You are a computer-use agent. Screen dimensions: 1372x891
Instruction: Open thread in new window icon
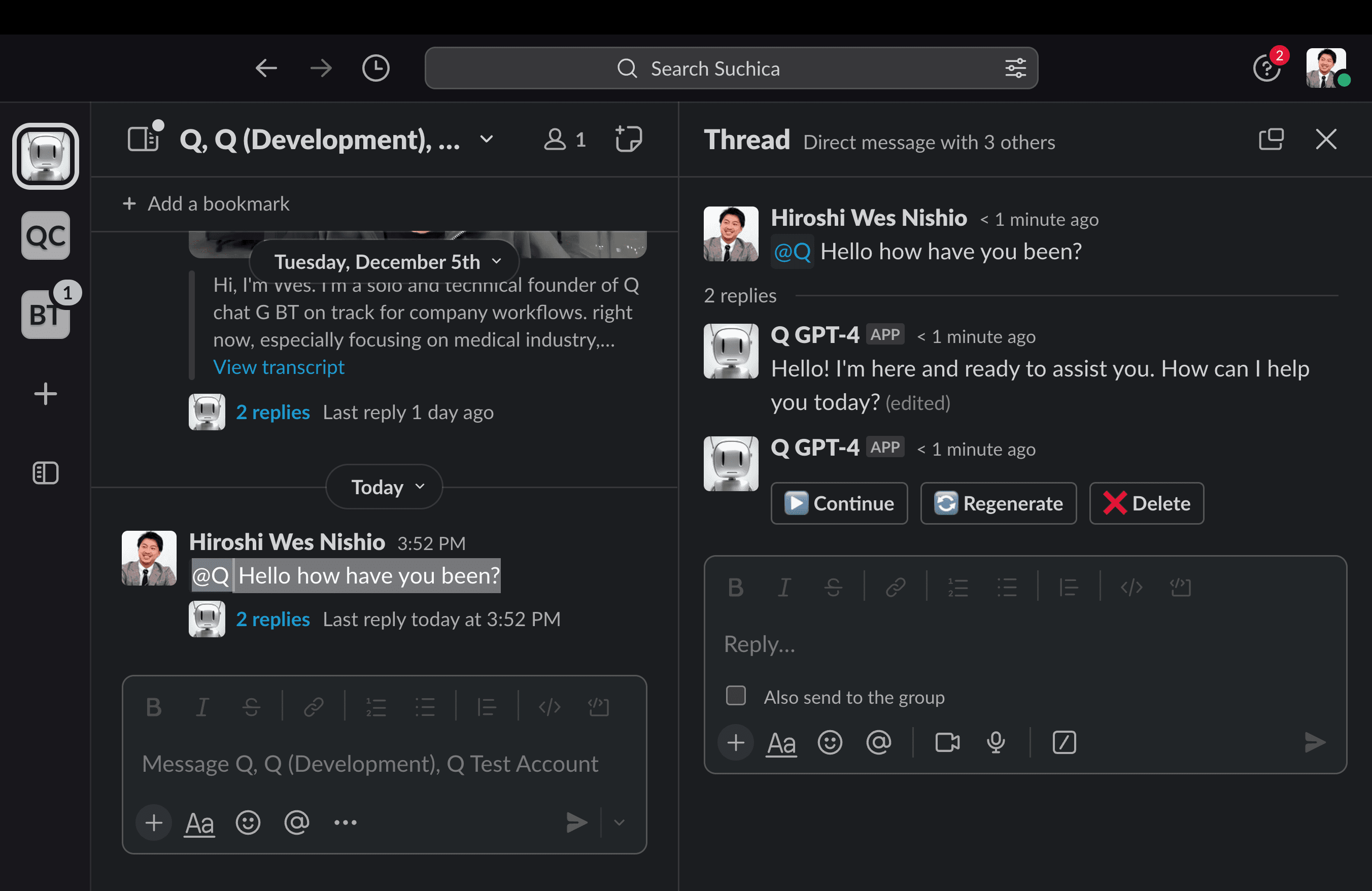1271,139
